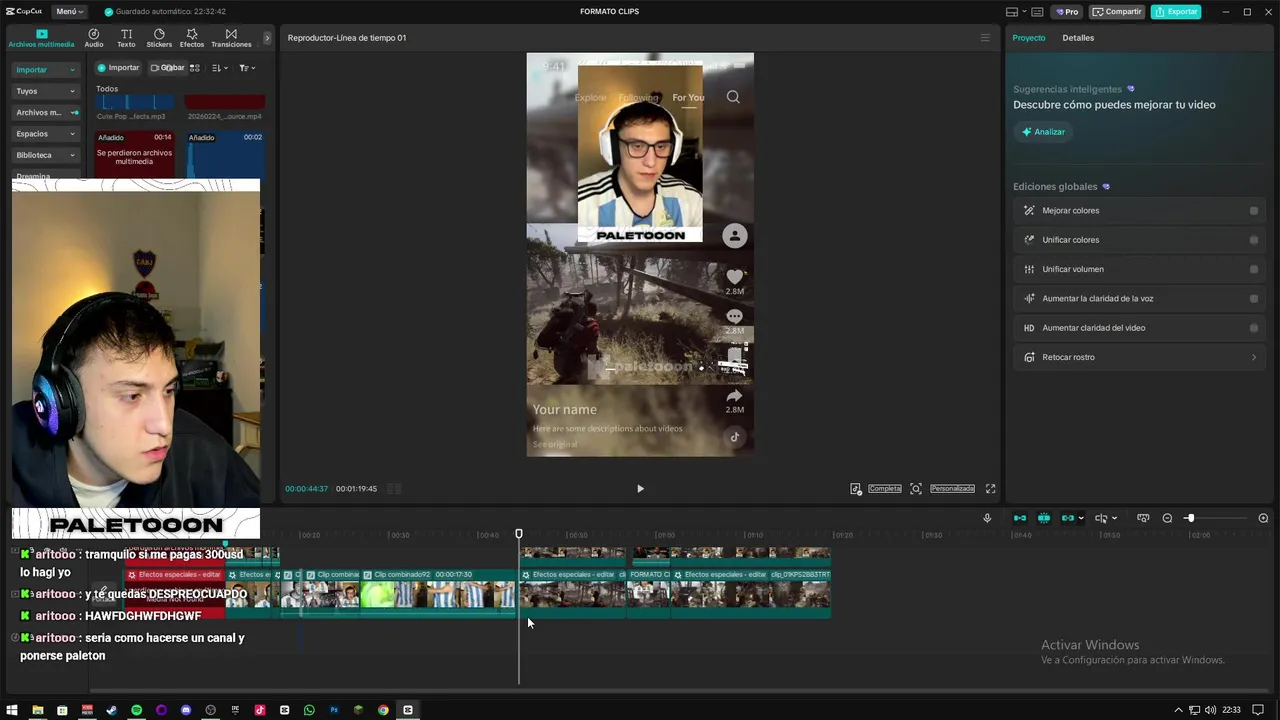Image resolution: width=1280 pixels, height=720 pixels.
Task: Zoom in the timeline with plus icon
Action: pyautogui.click(x=1263, y=518)
